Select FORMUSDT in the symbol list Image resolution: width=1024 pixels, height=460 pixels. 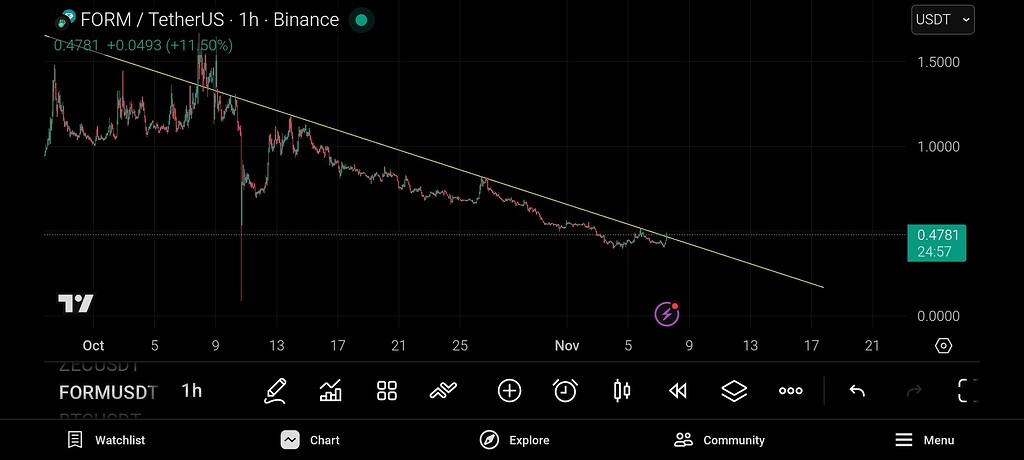pyautogui.click(x=108, y=392)
